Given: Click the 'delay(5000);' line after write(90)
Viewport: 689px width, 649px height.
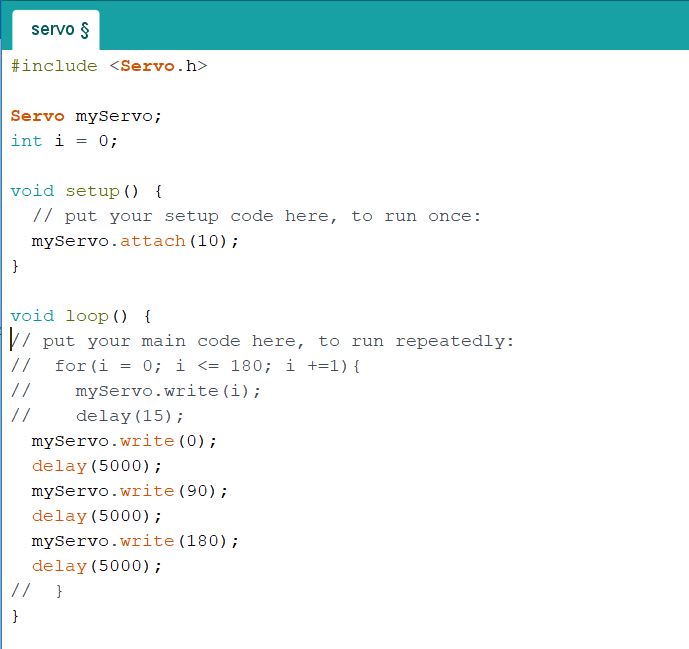Looking at the screenshot, I should (x=97, y=516).
